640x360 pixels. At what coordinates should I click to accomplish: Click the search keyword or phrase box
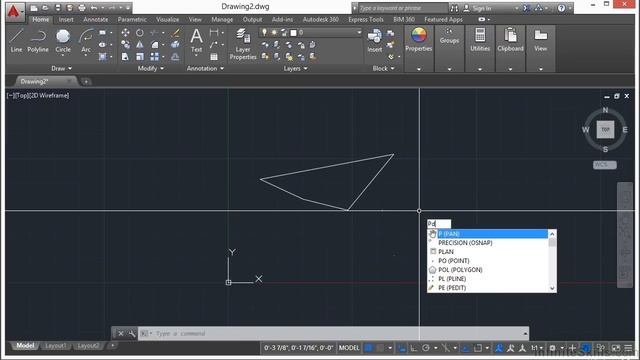click(x=402, y=8)
